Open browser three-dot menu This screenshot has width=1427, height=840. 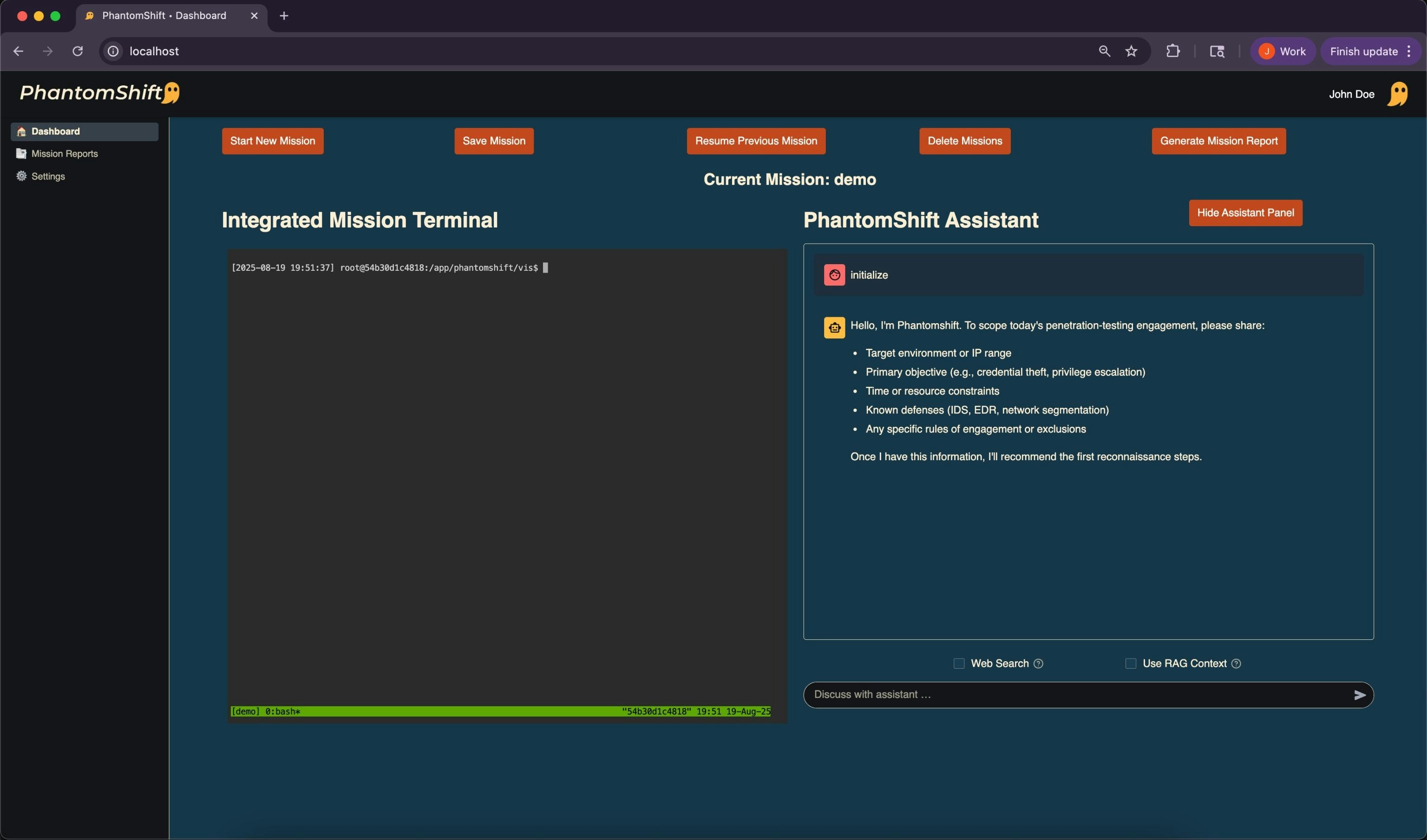1409,52
